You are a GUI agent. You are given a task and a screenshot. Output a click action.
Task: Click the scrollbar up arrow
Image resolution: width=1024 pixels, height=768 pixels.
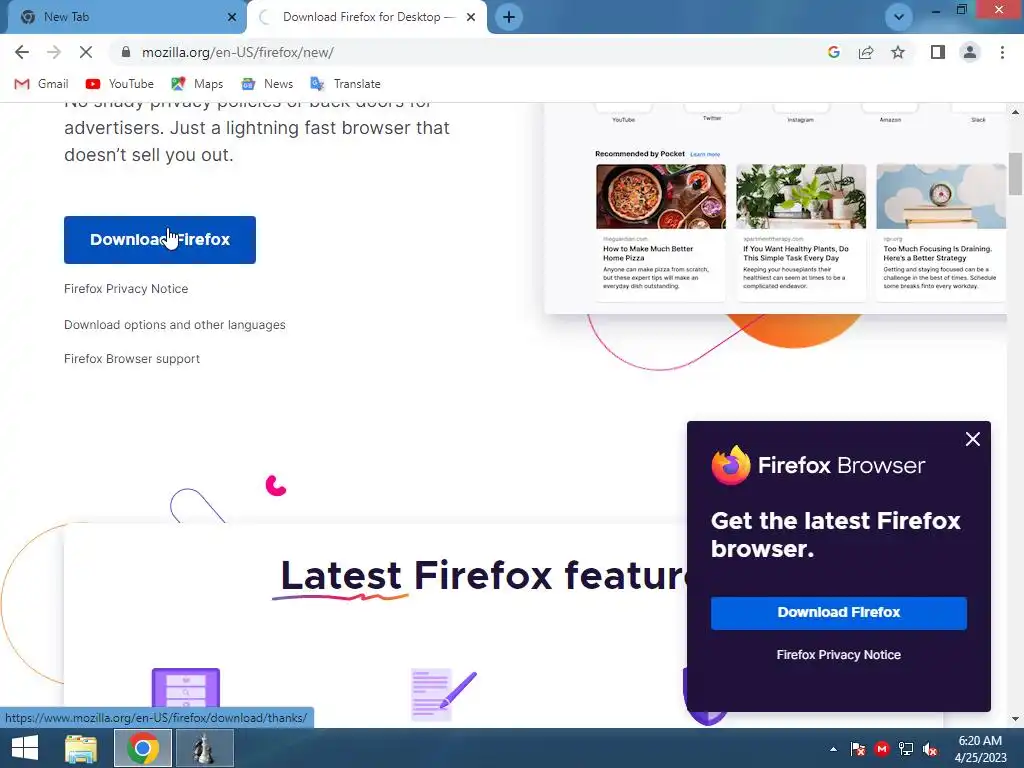[x=1015, y=112]
